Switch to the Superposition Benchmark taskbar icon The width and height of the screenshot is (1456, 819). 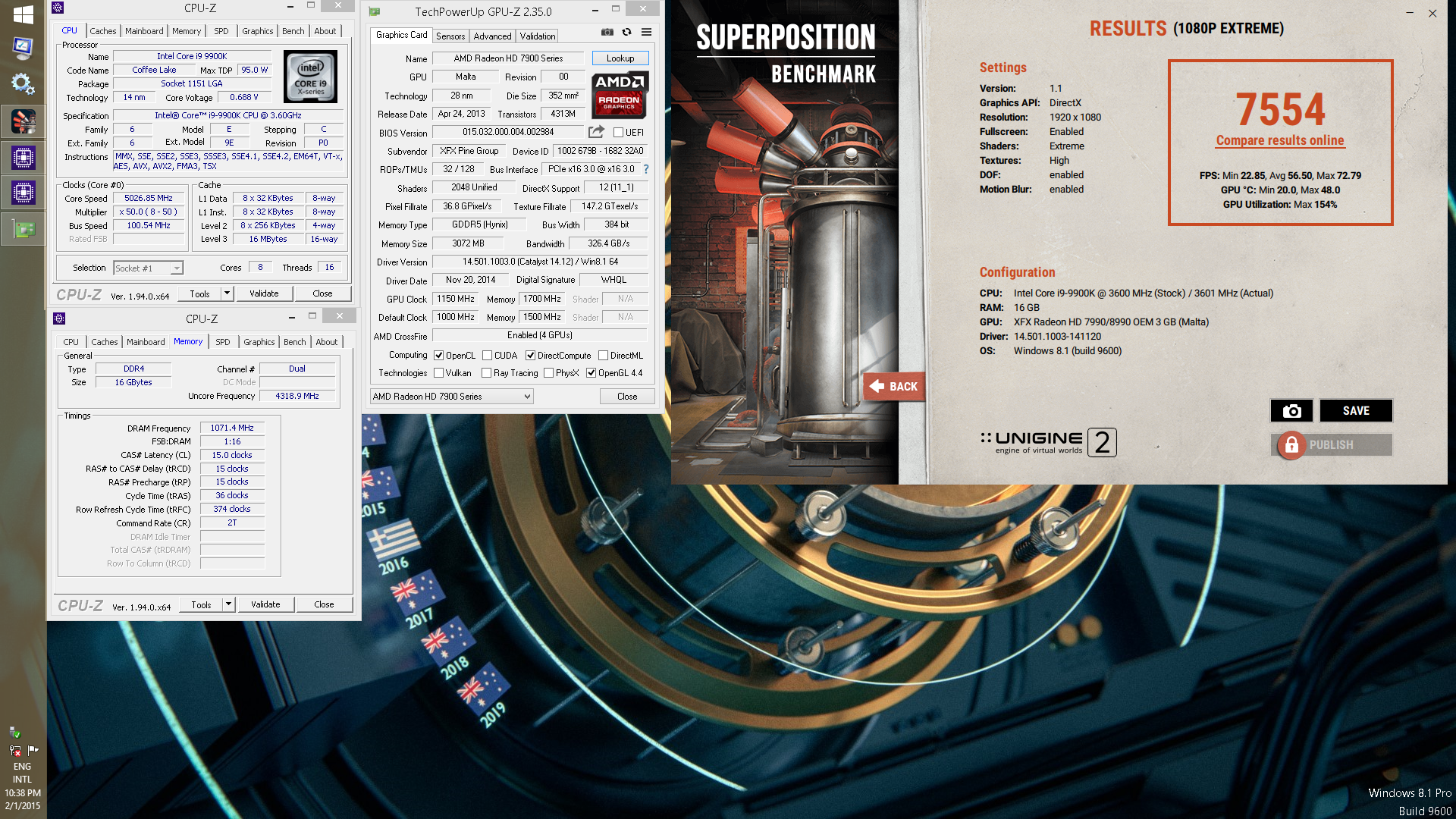click(x=23, y=121)
